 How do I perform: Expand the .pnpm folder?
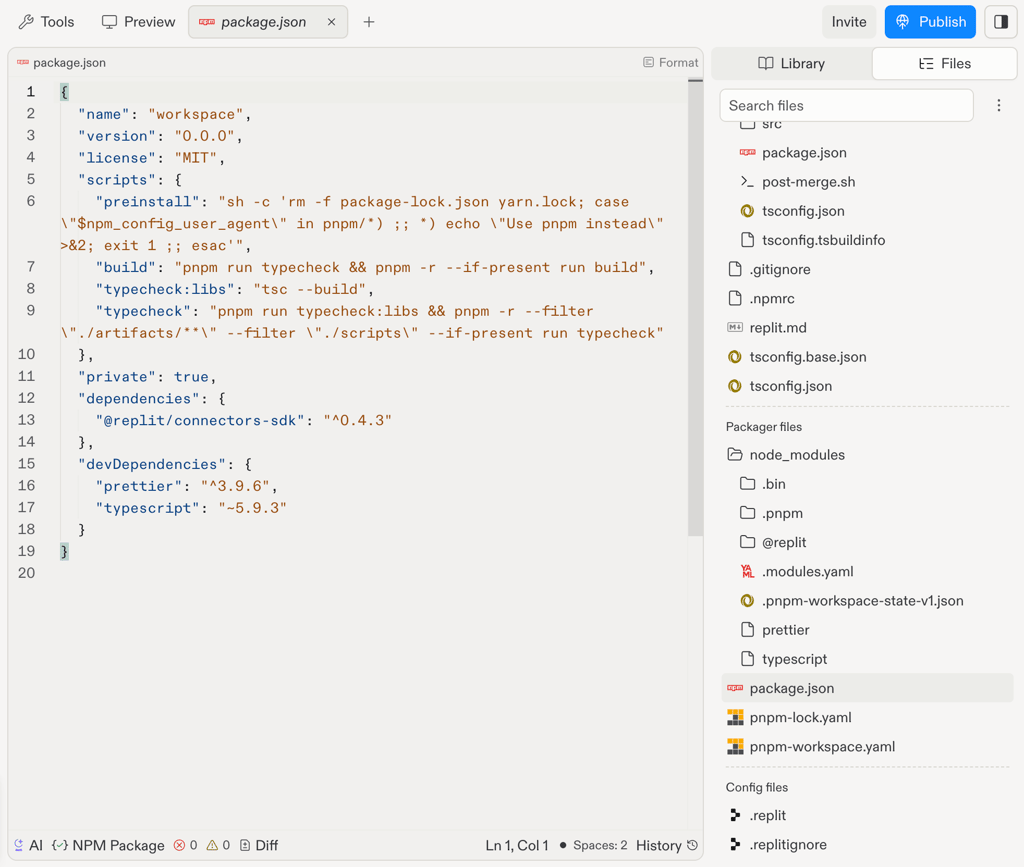click(x=782, y=513)
